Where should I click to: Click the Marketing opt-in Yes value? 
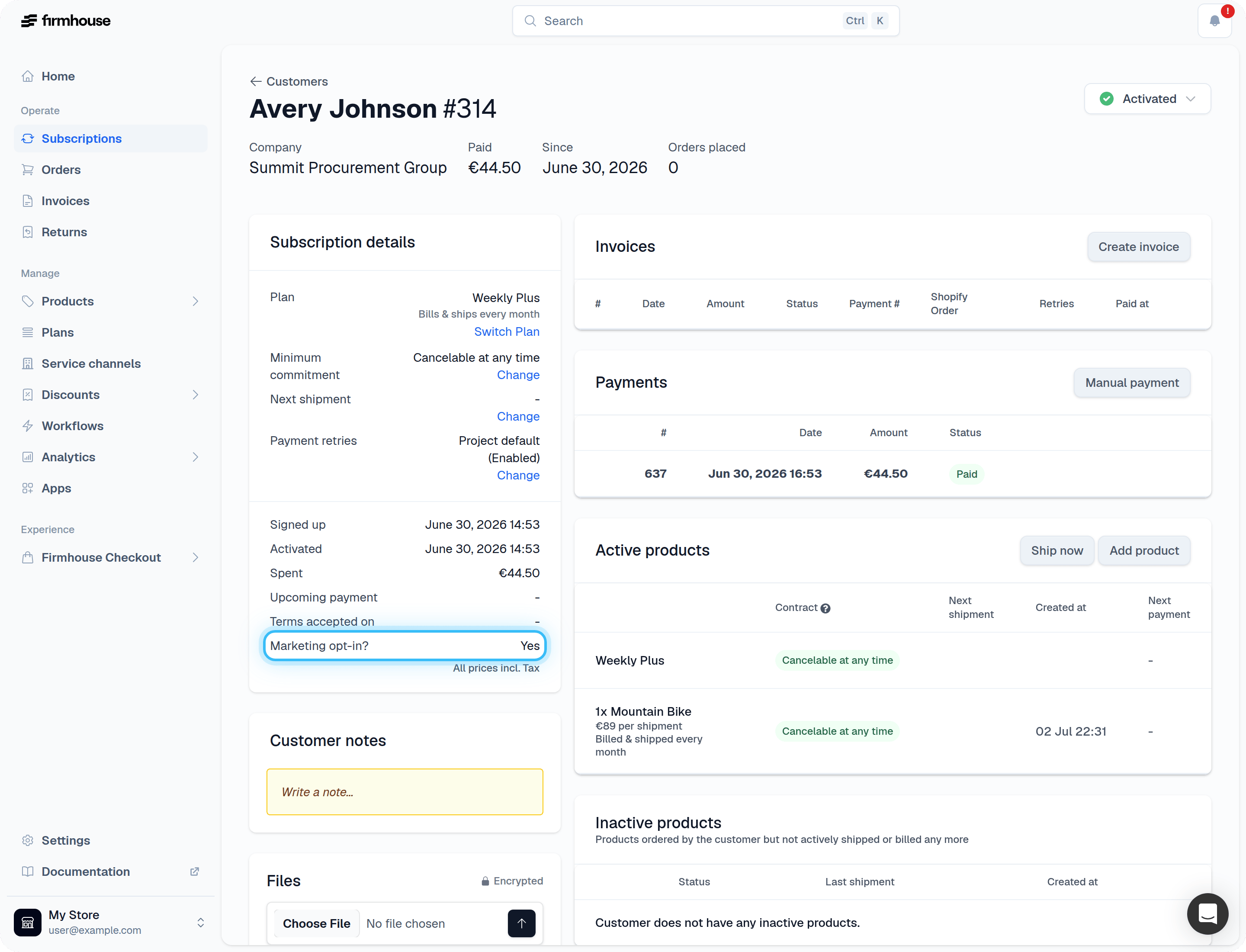point(530,646)
